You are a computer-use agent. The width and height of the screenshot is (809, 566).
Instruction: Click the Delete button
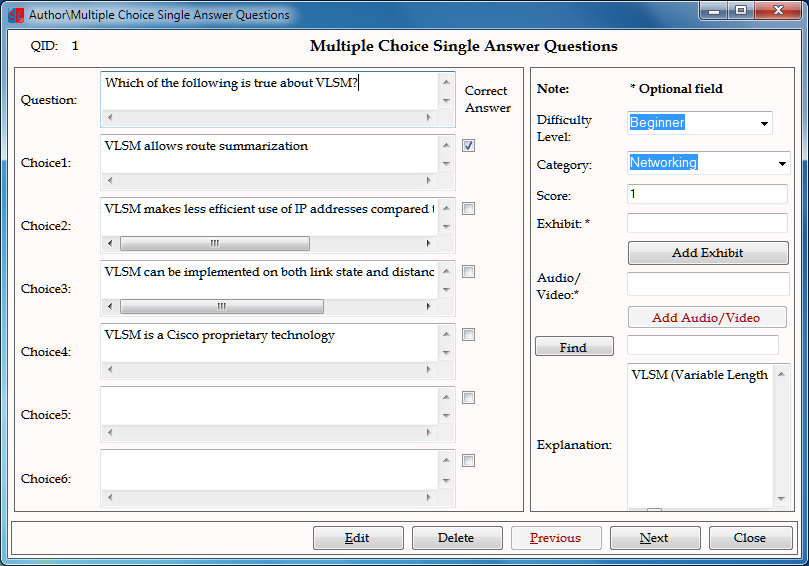[x=457, y=538]
